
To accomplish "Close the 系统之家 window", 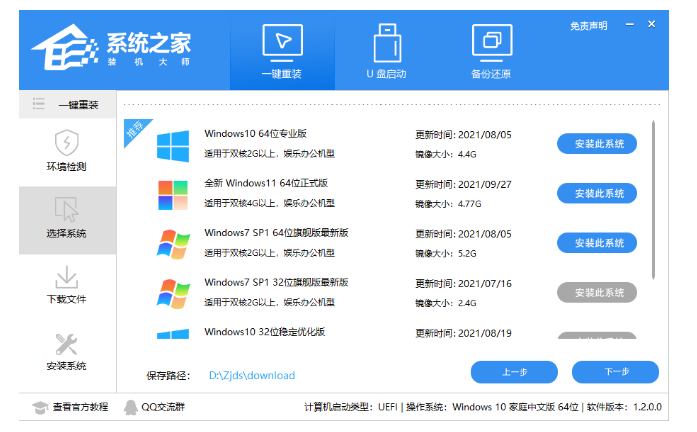I will 651,24.
